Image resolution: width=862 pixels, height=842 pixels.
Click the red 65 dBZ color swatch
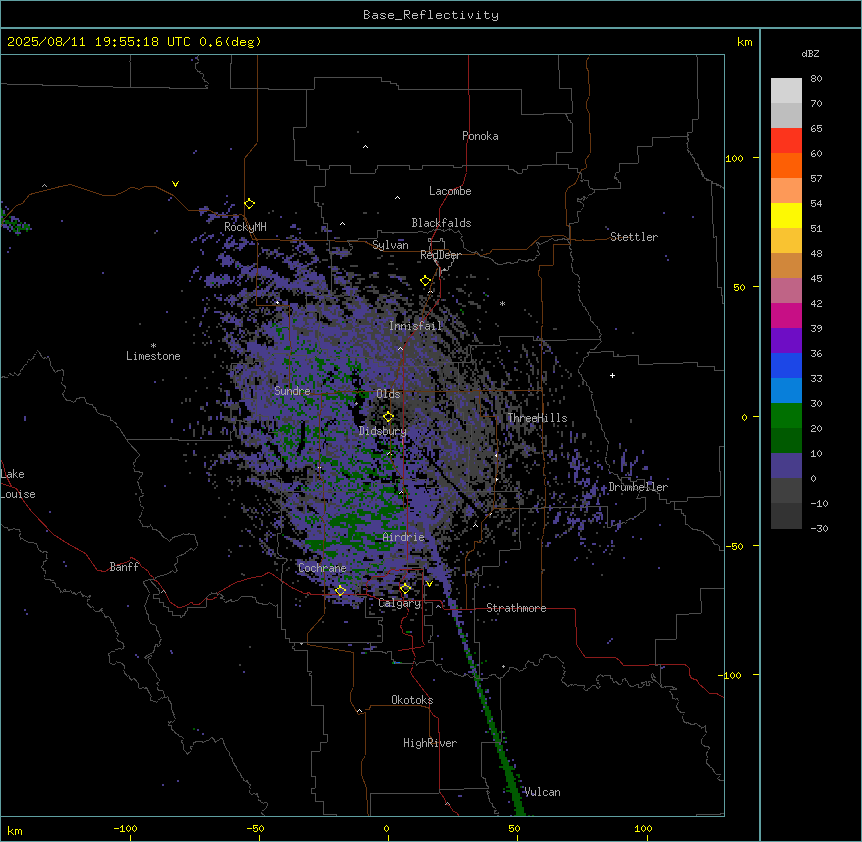tap(786, 141)
